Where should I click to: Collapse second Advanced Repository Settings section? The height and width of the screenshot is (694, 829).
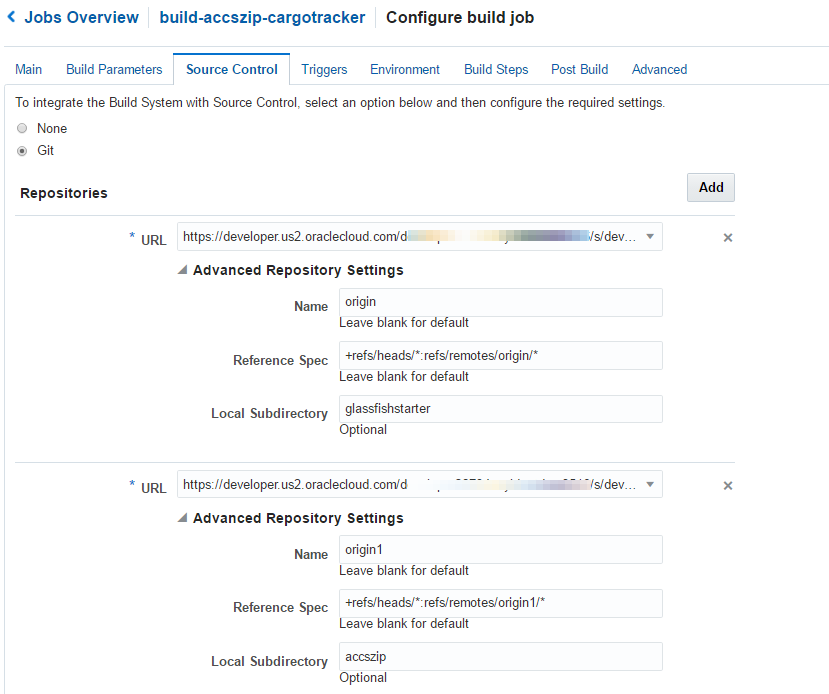pos(182,518)
